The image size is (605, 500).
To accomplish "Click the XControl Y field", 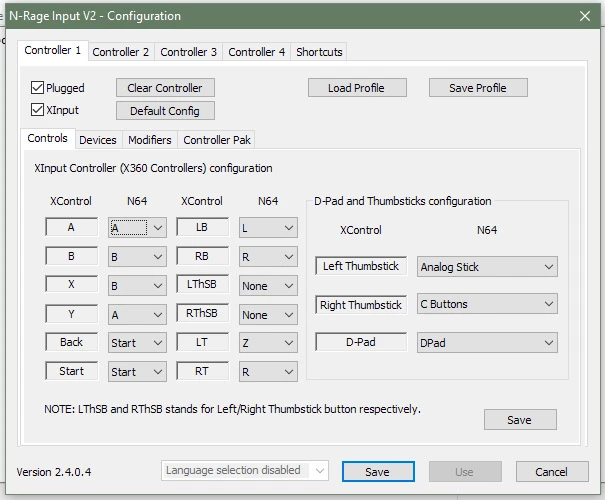I will [x=71, y=314].
